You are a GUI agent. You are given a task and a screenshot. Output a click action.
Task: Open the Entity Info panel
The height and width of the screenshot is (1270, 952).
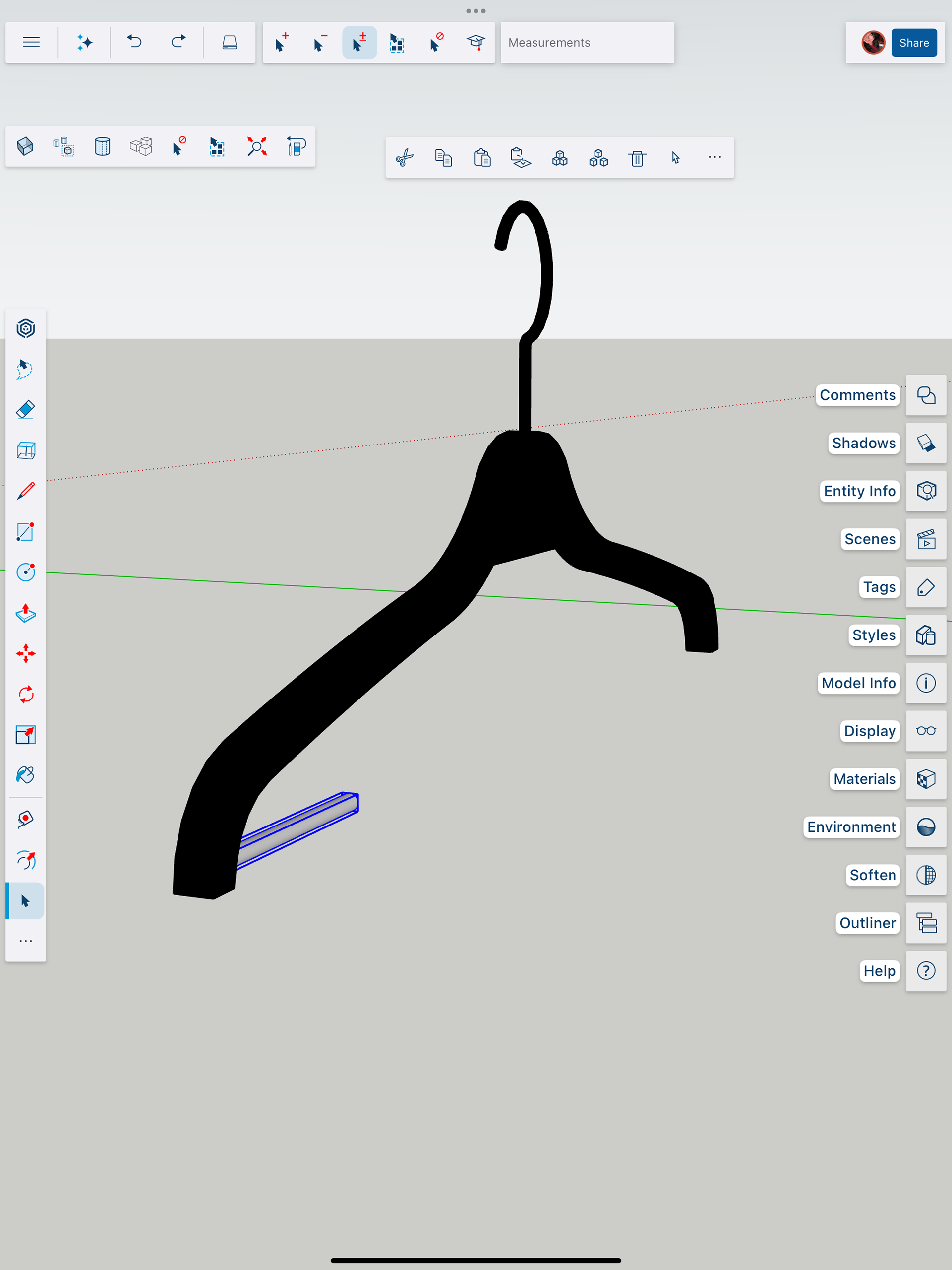[926, 491]
